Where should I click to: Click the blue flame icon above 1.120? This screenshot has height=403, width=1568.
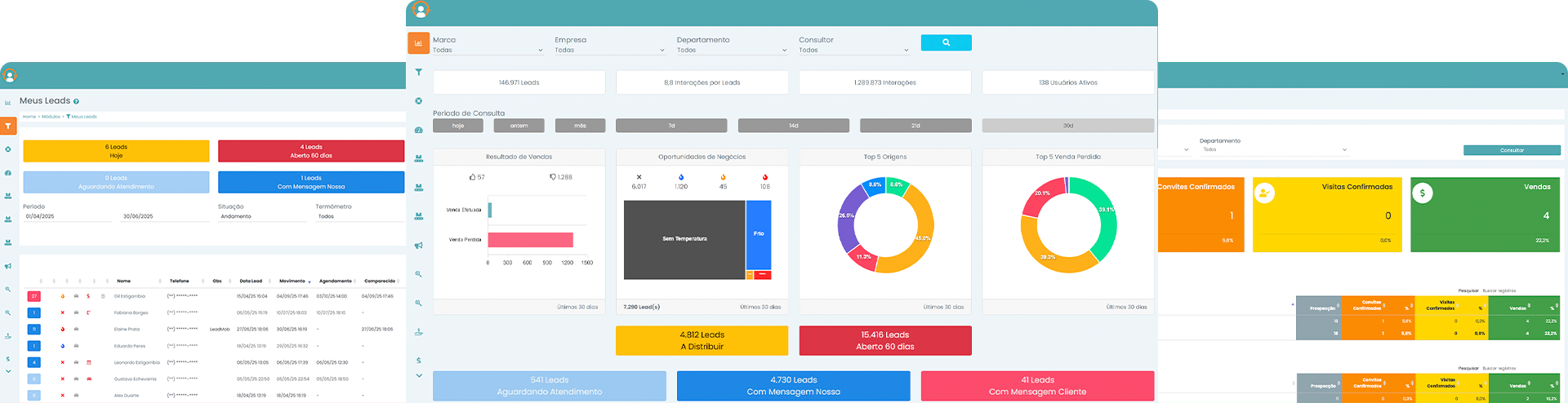(681, 177)
